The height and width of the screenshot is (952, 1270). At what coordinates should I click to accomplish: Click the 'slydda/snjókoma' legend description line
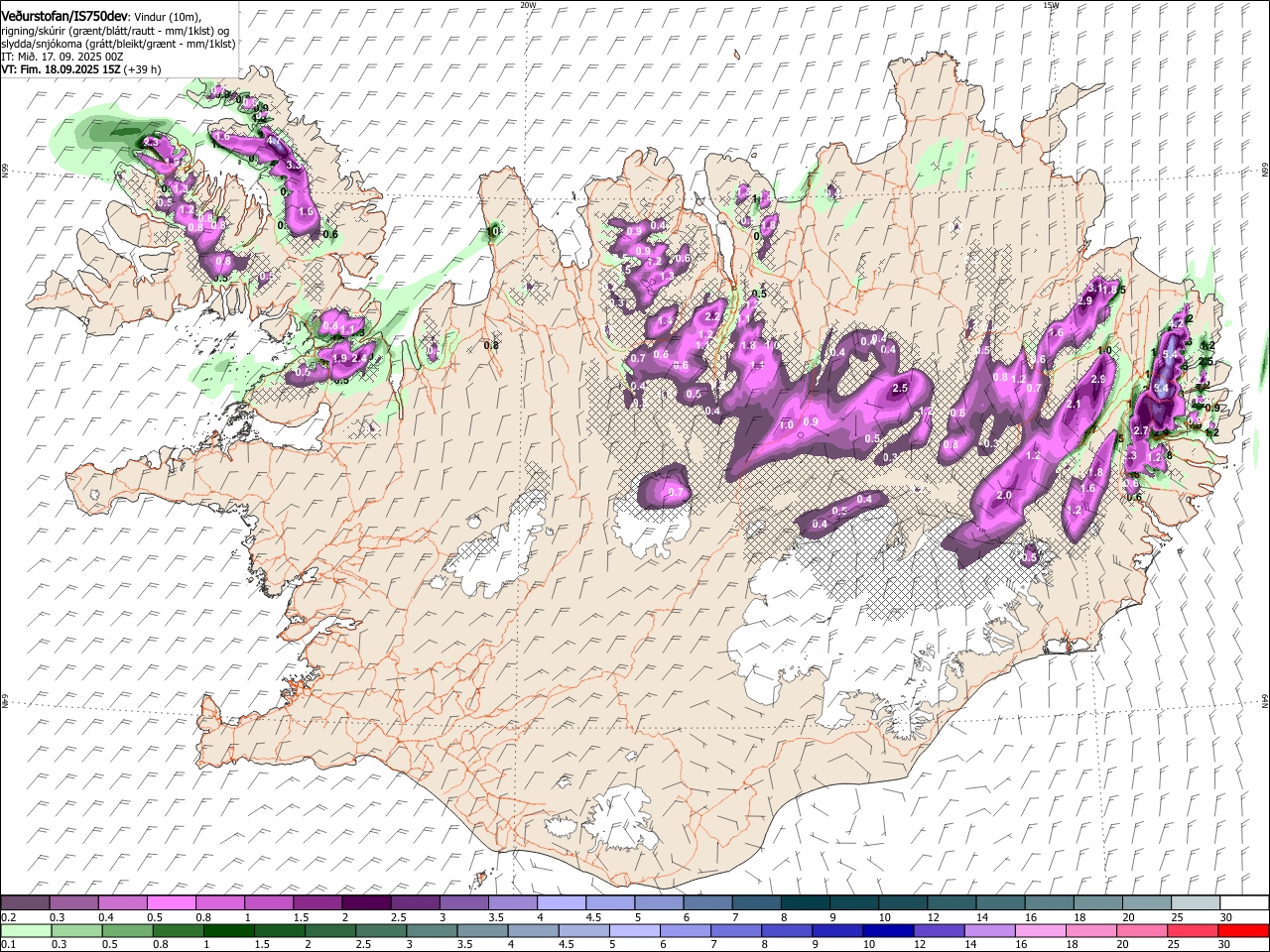pos(118,44)
